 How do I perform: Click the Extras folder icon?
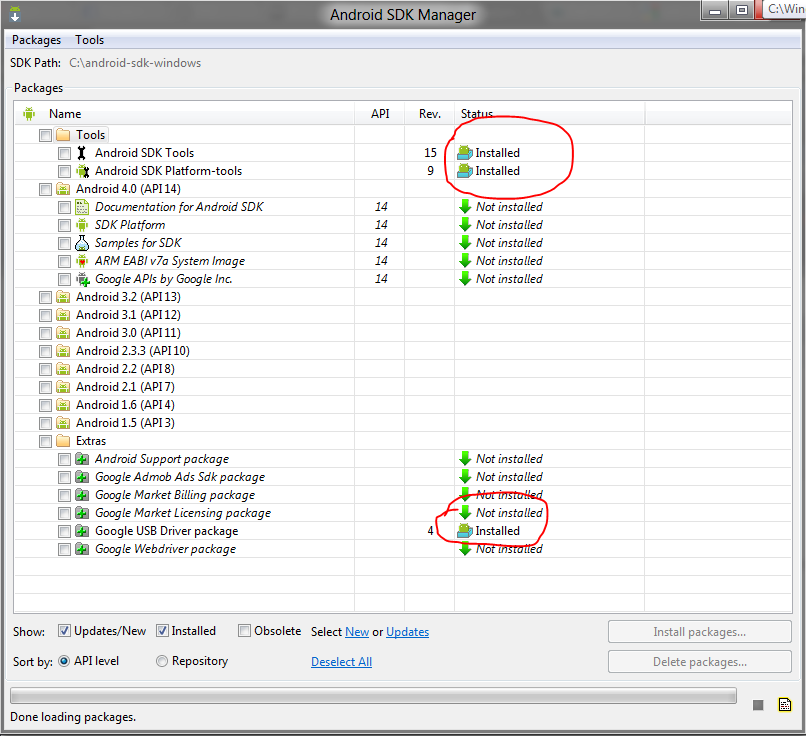(63, 441)
